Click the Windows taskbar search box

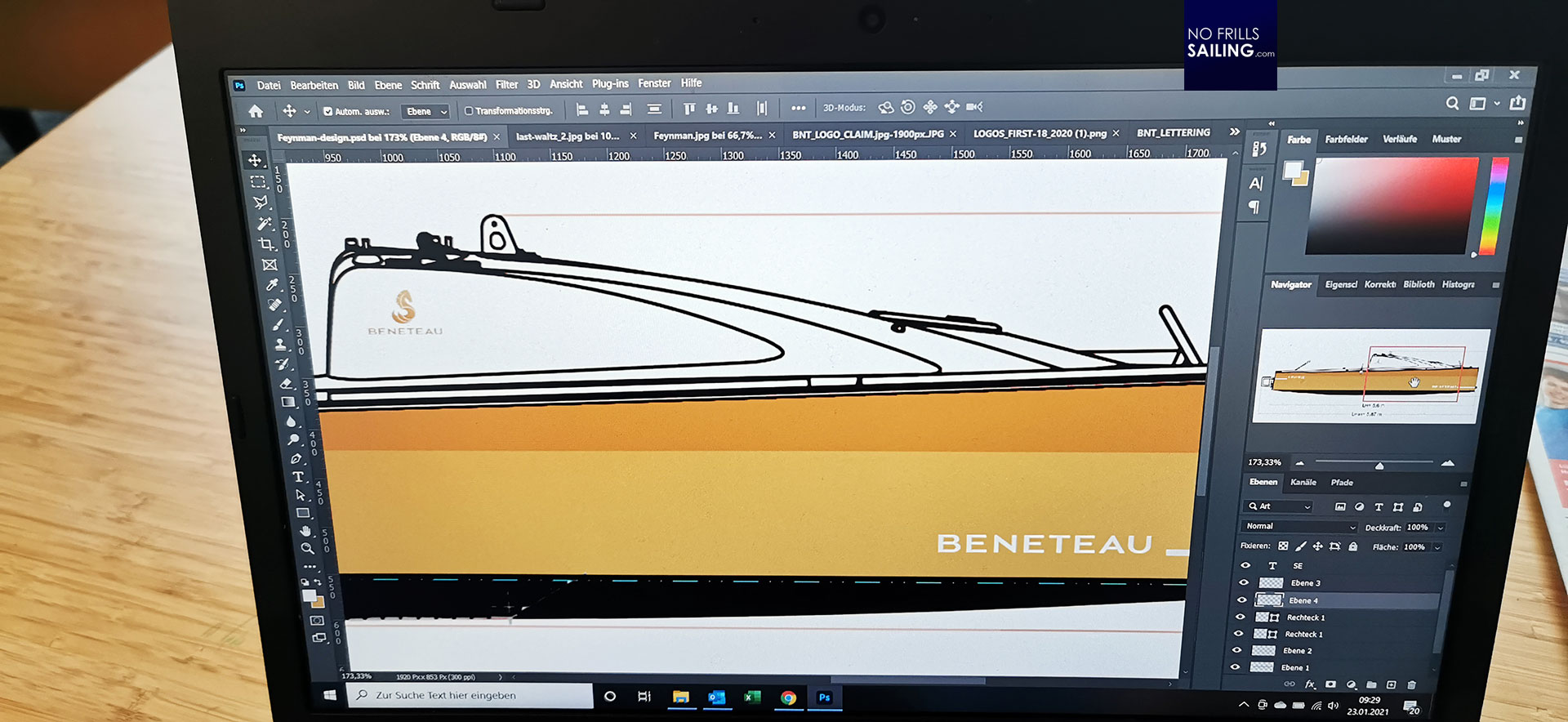point(470,696)
